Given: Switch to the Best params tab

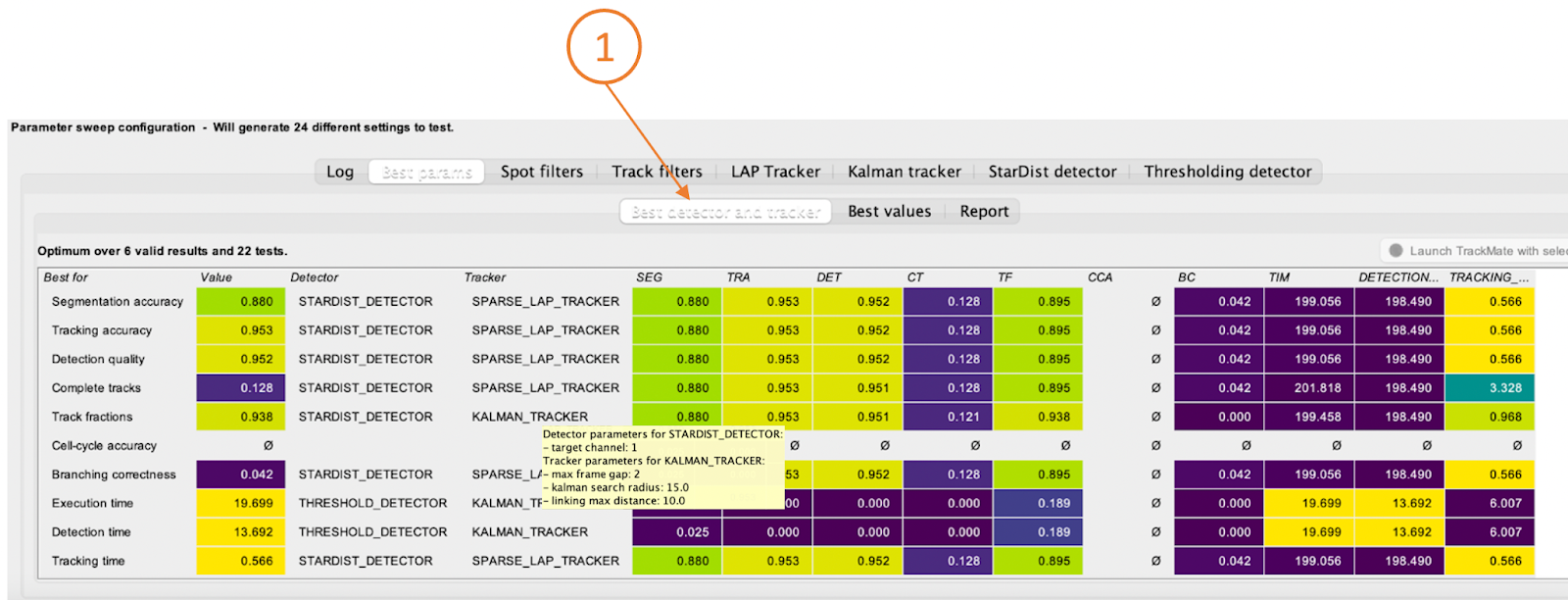Looking at the screenshot, I should click(x=427, y=172).
